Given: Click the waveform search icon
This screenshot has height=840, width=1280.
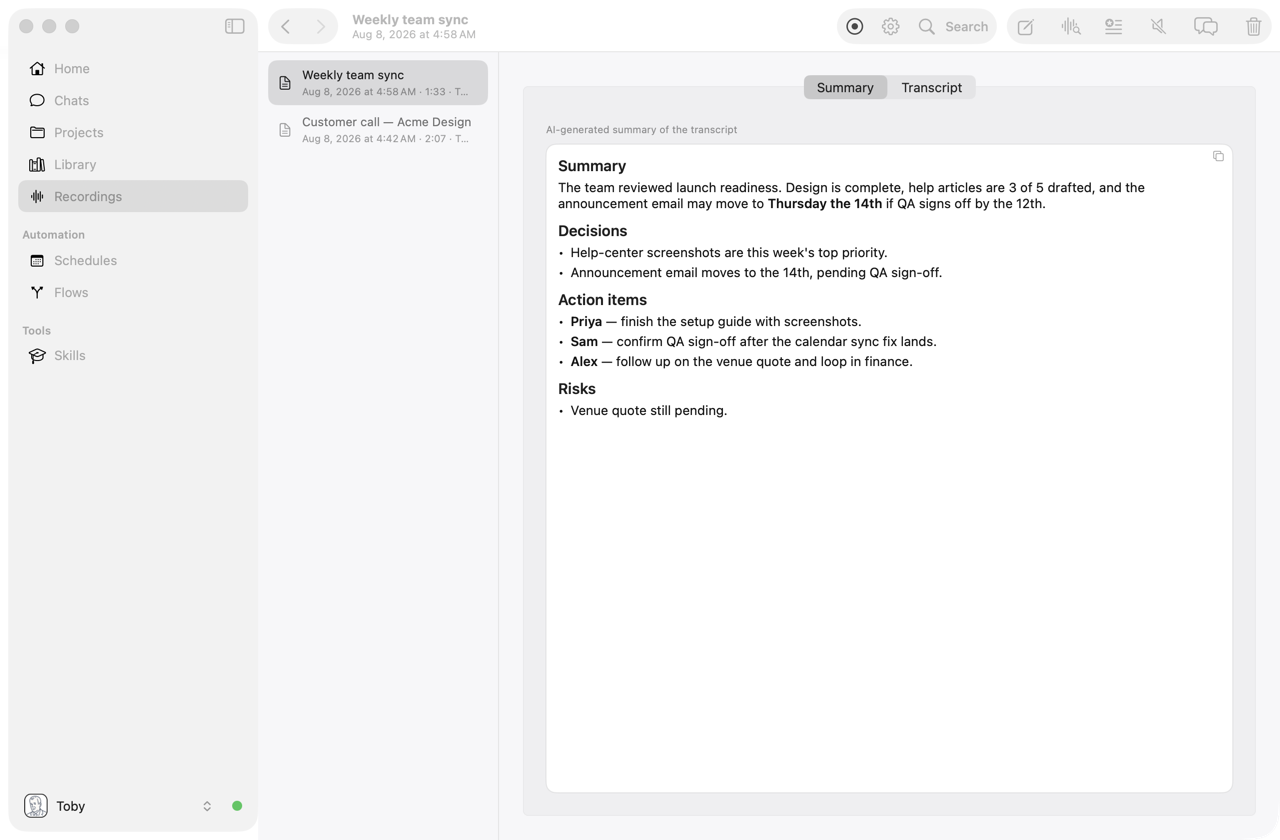Looking at the screenshot, I should coord(1071,27).
